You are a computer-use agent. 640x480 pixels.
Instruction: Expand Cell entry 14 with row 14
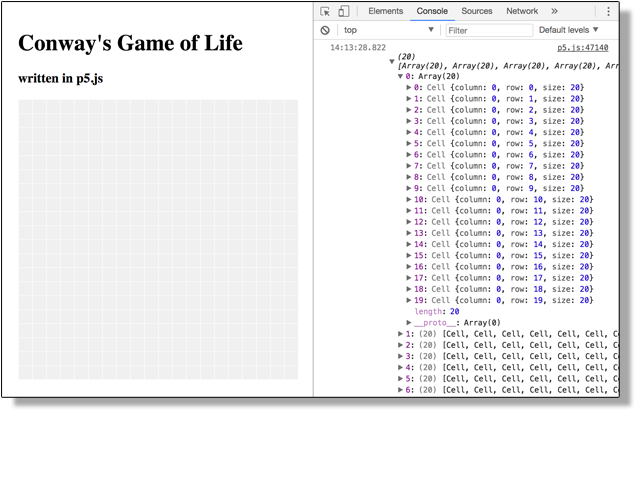409,244
